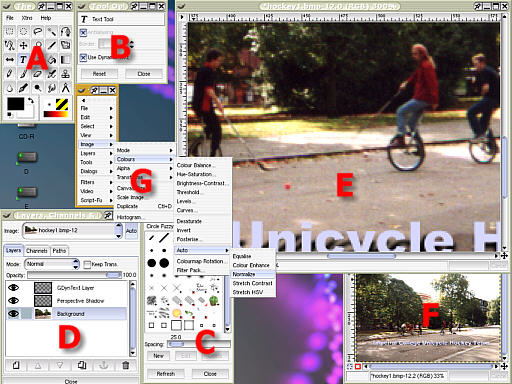Toggle the Keep Trans checkbox

(x=87, y=264)
